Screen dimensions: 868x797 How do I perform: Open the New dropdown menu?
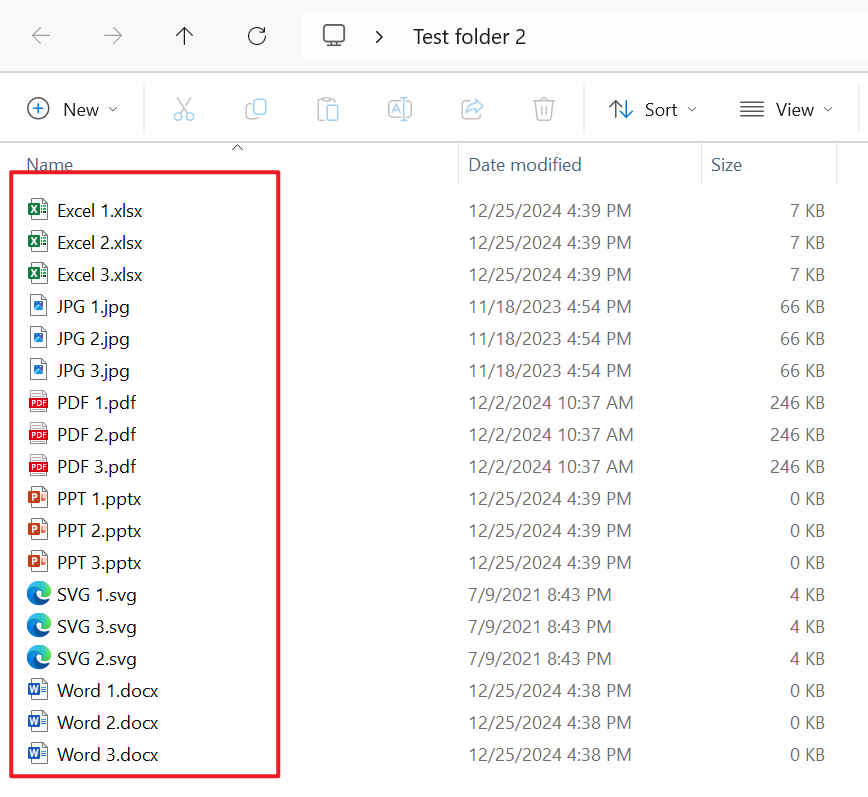[x=72, y=110]
